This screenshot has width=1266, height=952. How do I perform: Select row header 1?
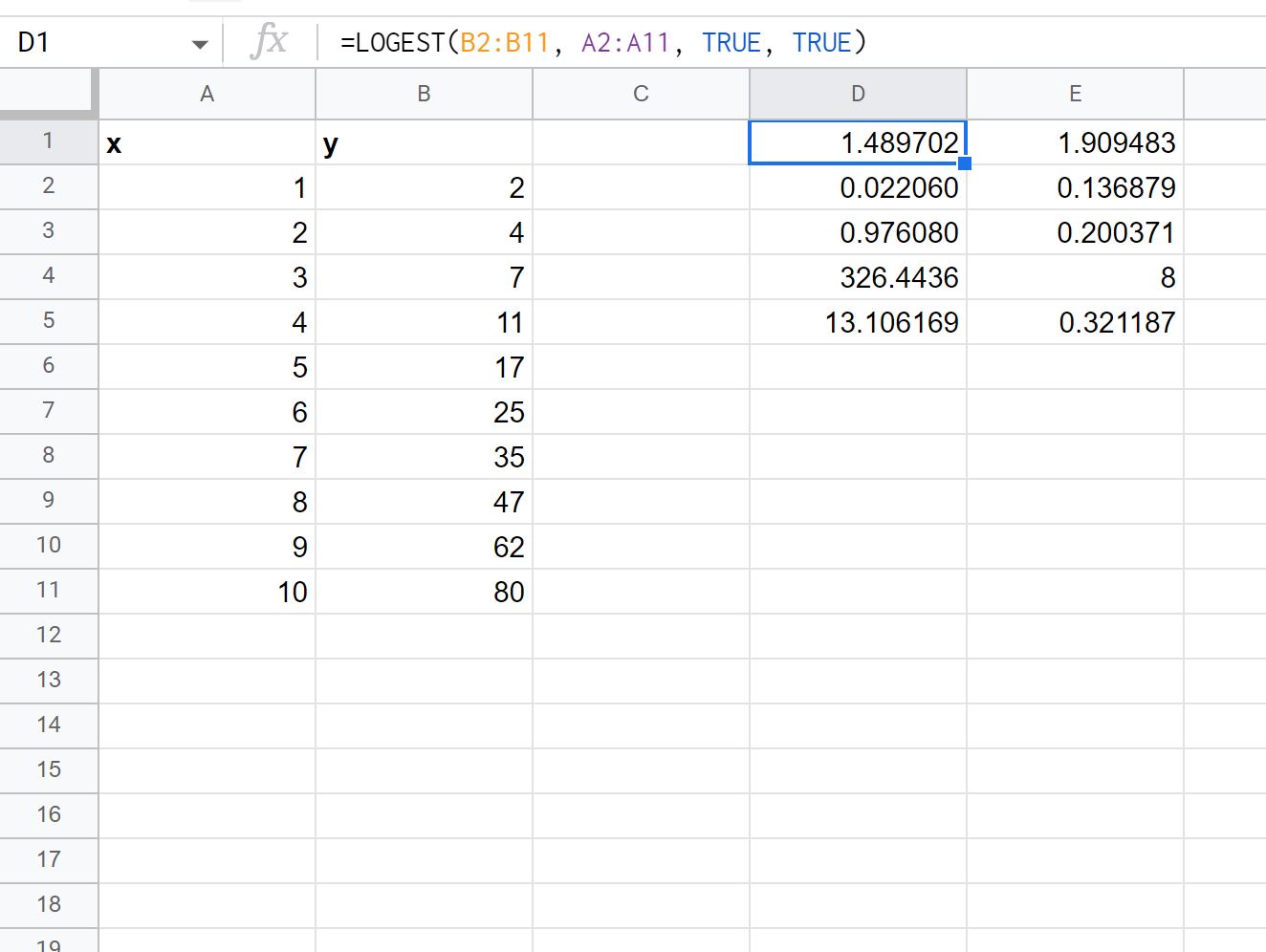48,141
